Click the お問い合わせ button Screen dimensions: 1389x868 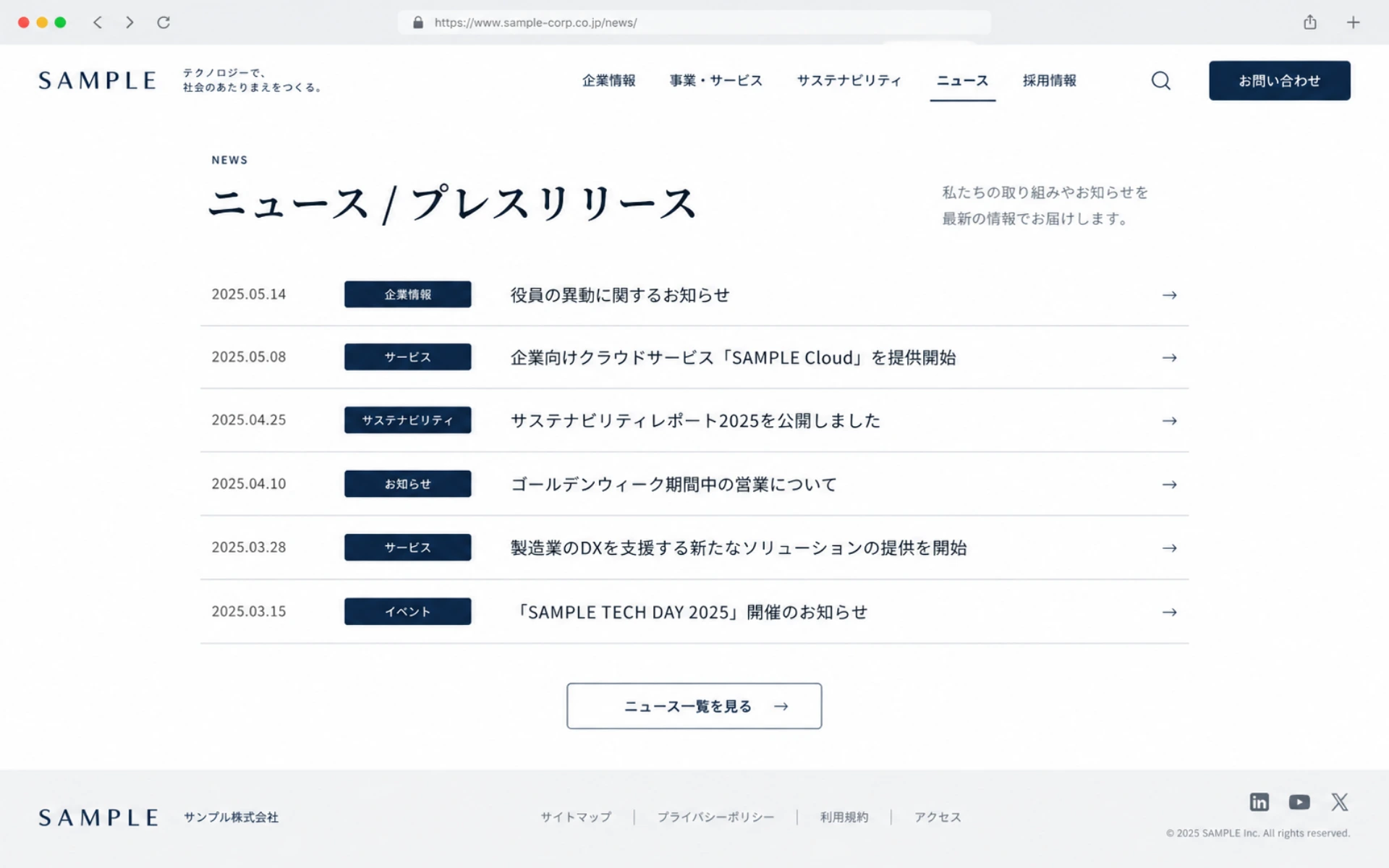[1279, 80]
